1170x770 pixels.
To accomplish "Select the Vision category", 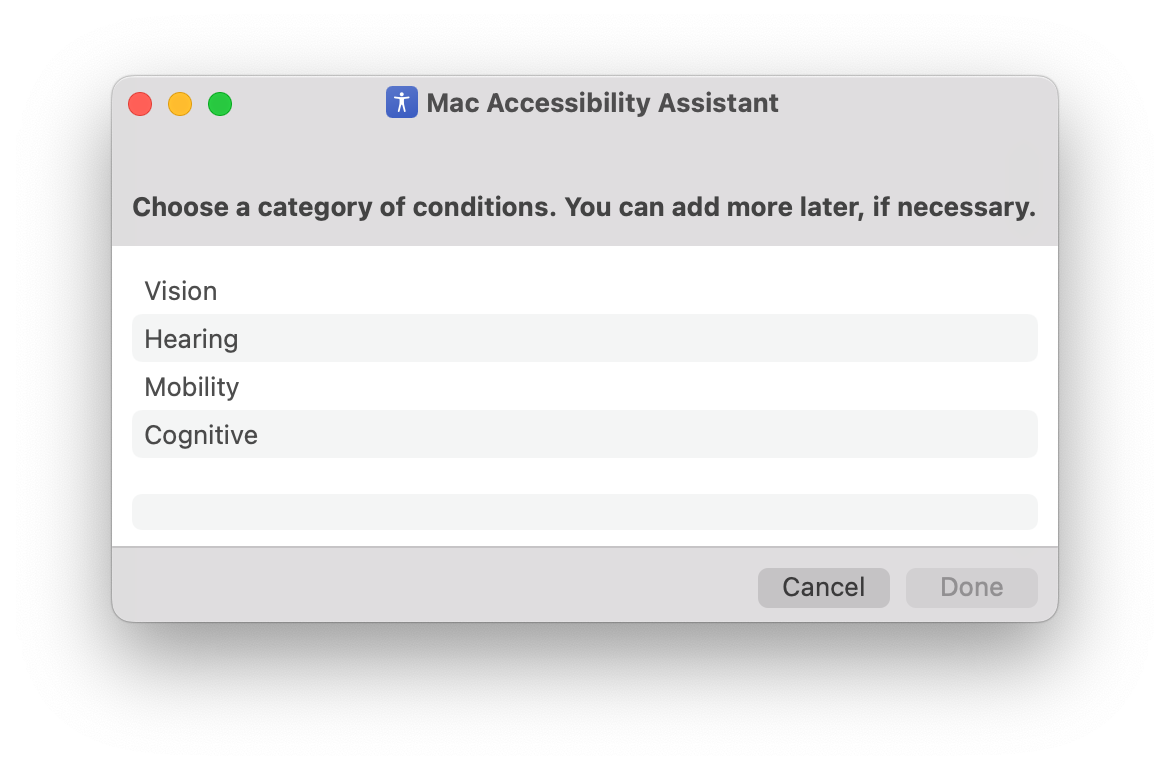I will 181,291.
